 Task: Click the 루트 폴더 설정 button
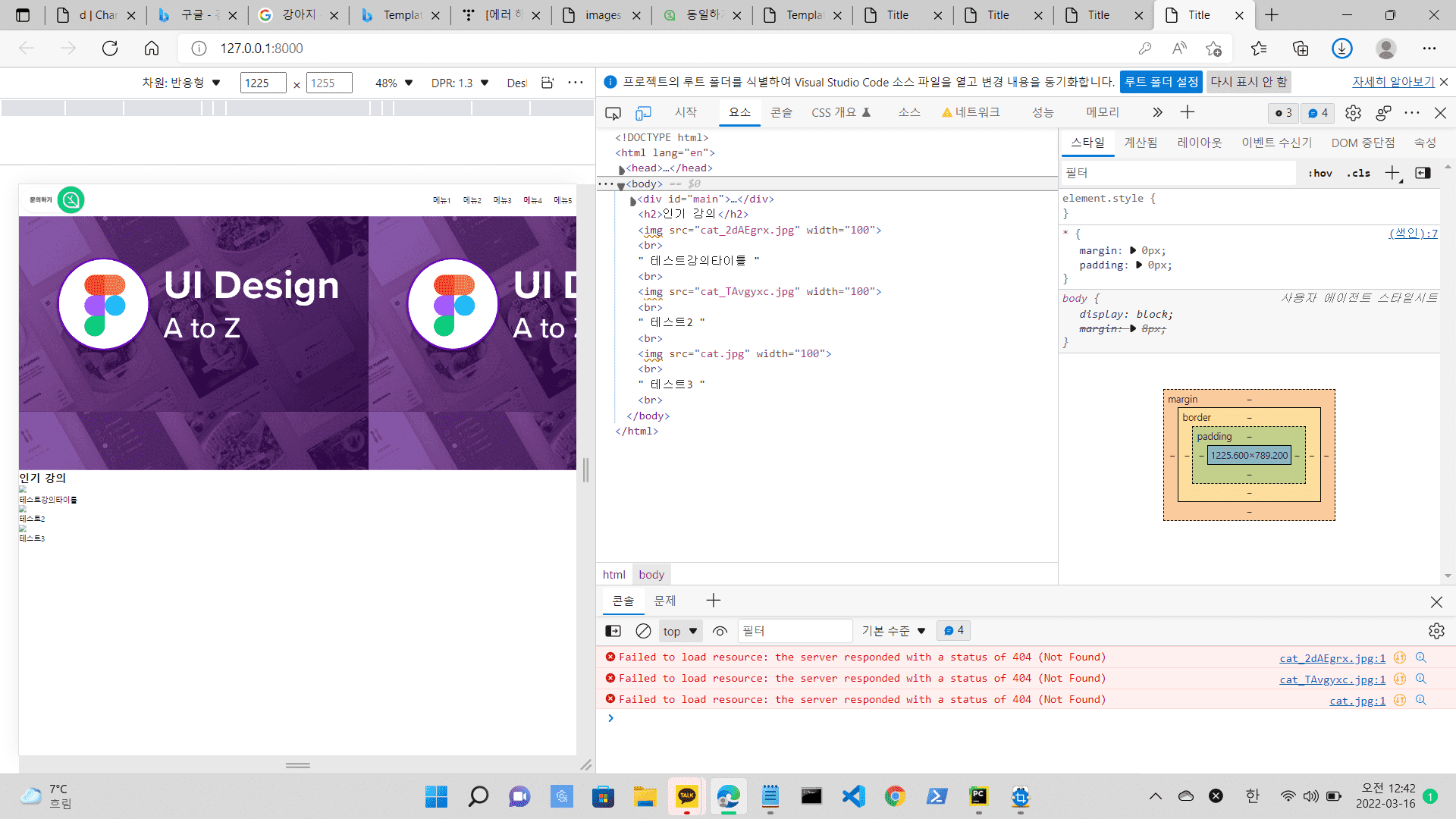pos(1160,82)
